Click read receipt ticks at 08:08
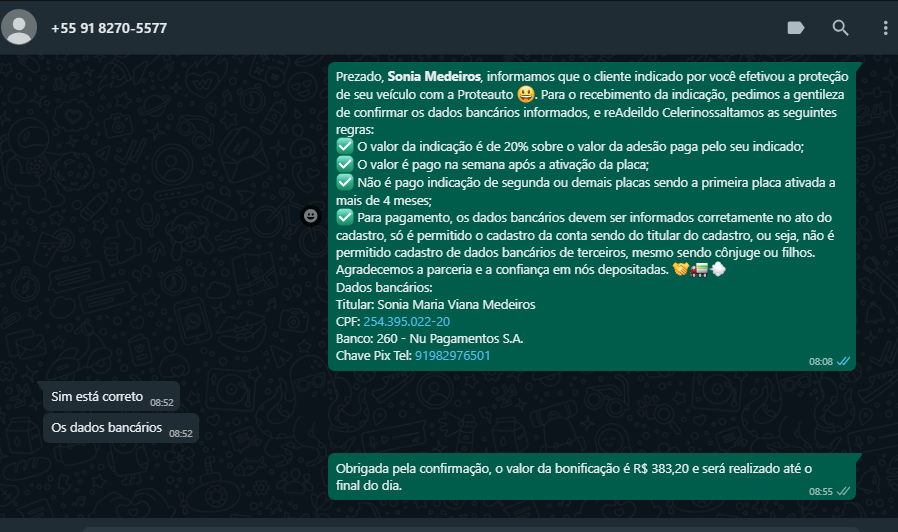The height and width of the screenshot is (532, 898). [x=843, y=361]
